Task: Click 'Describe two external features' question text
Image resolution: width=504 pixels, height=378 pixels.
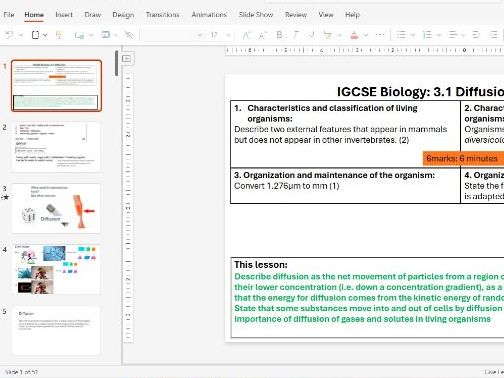Action: tap(341, 134)
